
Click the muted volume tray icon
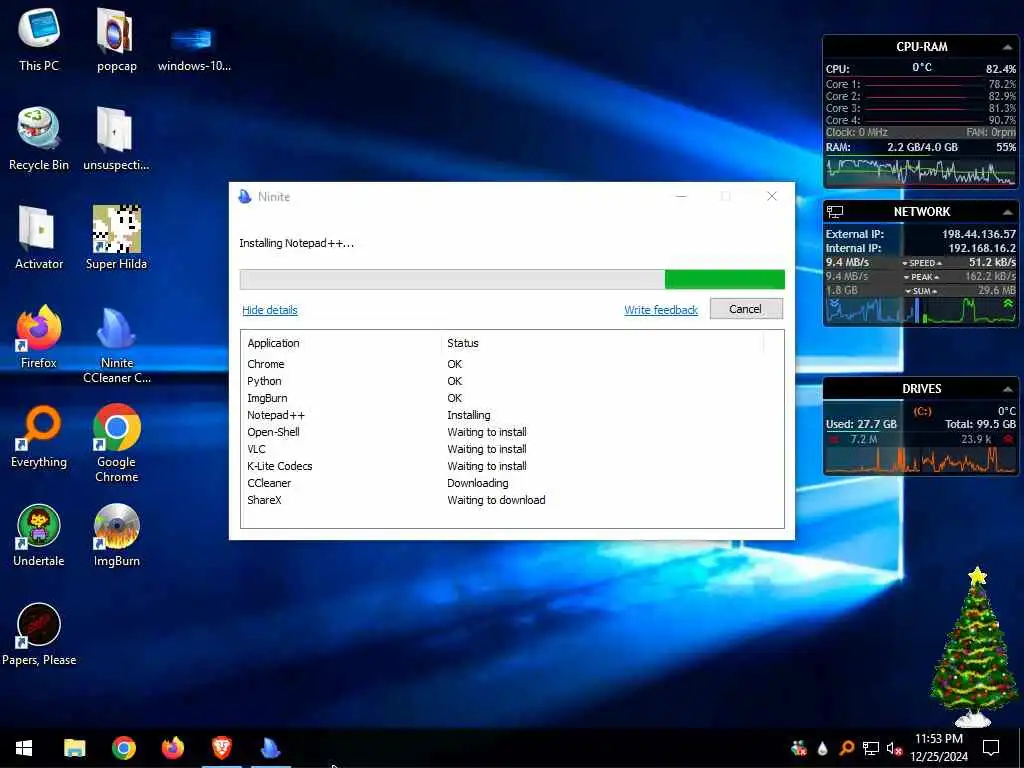point(894,748)
